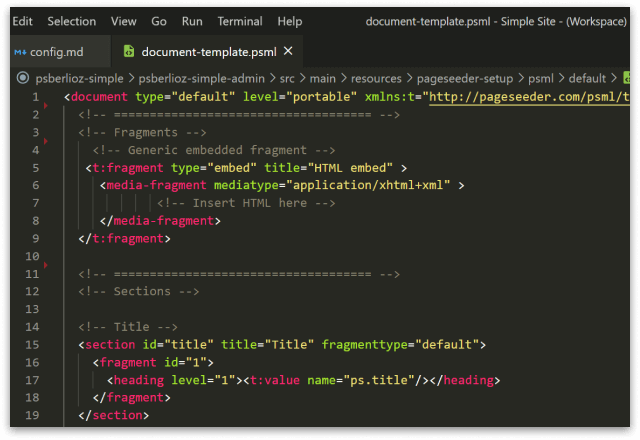
Task: Click the red marker beside line 10
Action: pos(45,265)
